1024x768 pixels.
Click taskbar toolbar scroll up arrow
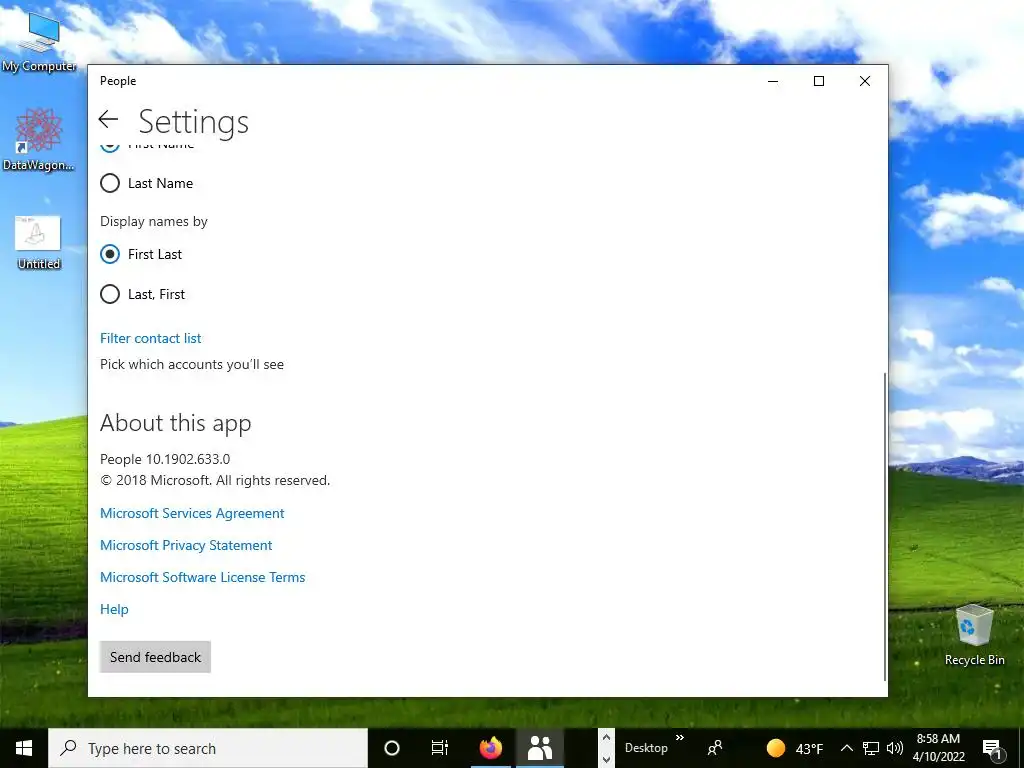coord(606,738)
